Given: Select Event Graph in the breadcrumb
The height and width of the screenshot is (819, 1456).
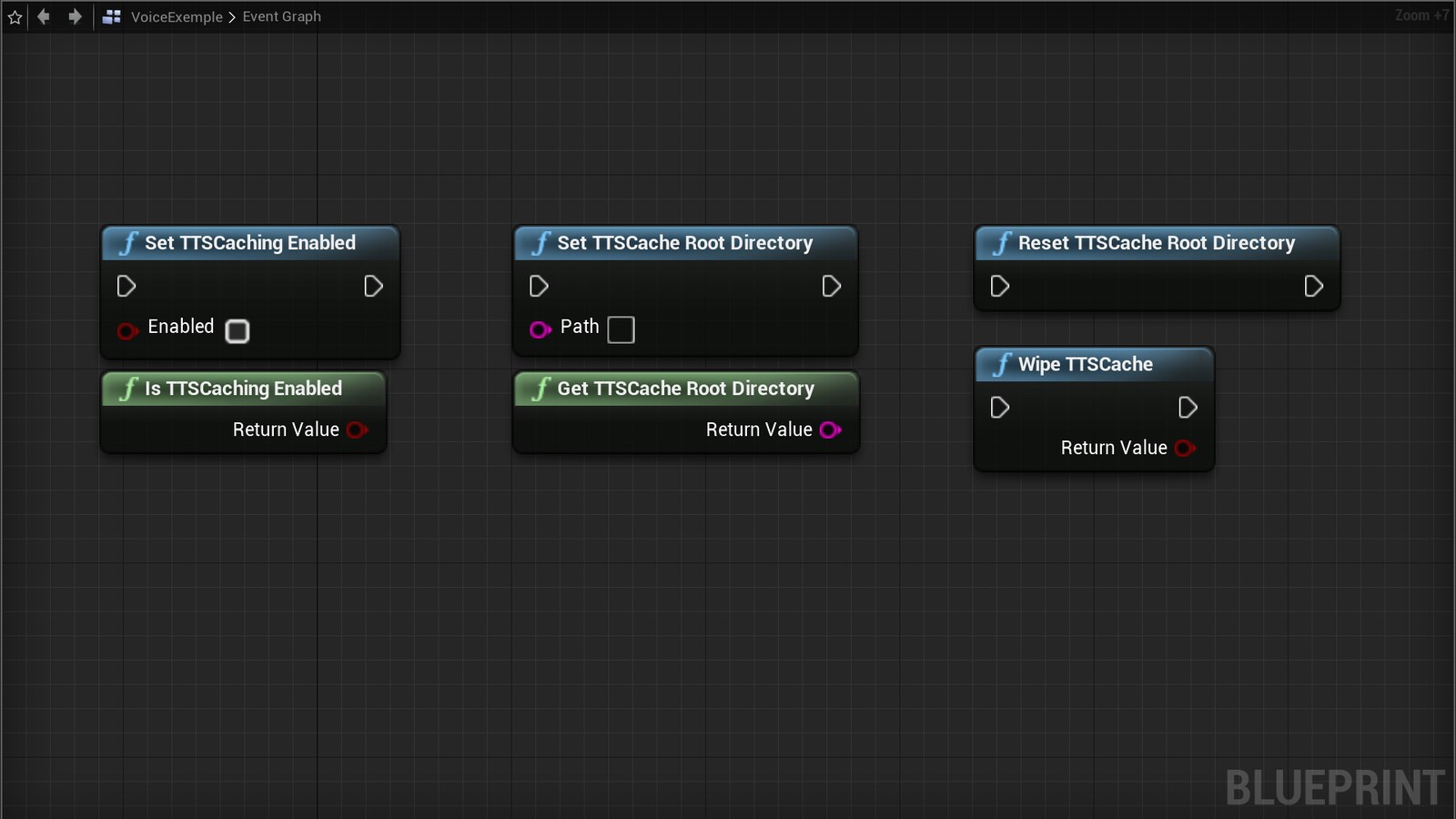Looking at the screenshot, I should (x=281, y=16).
